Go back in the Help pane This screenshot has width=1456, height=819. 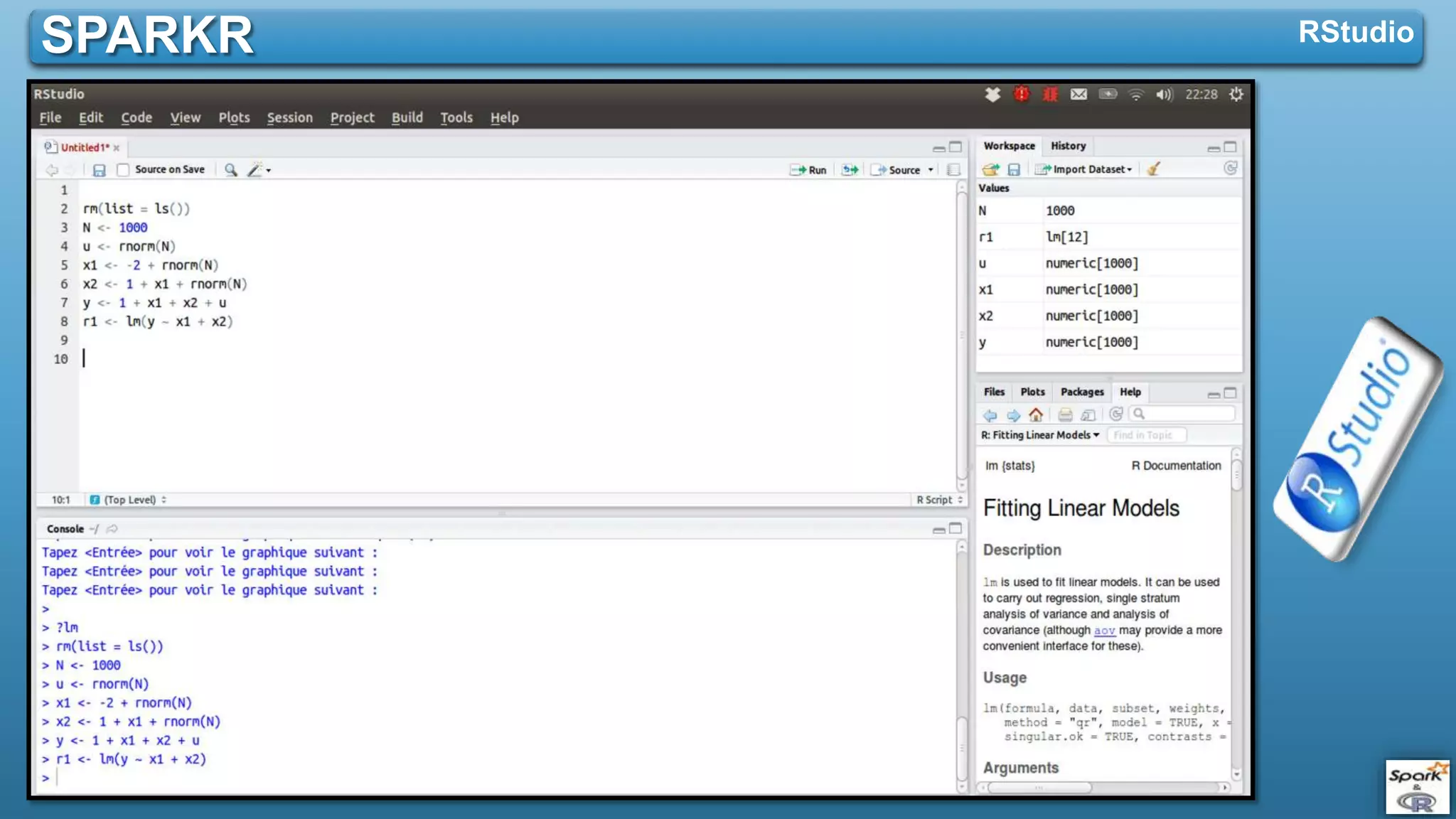tap(990, 415)
